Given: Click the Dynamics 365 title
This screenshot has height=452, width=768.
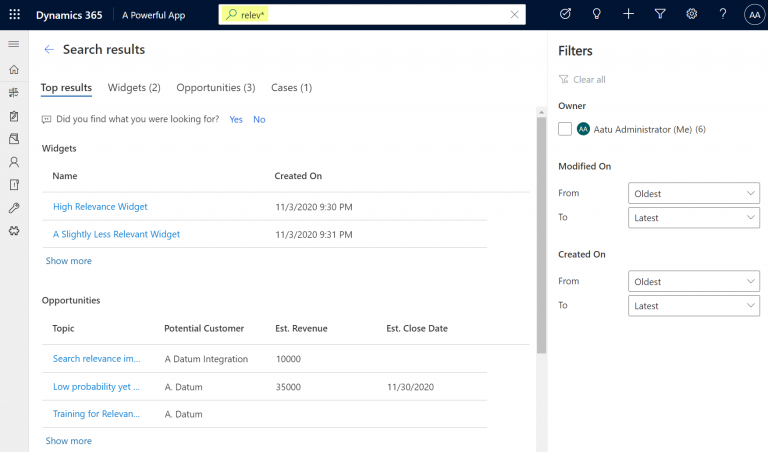Looking at the screenshot, I should click(69, 15).
